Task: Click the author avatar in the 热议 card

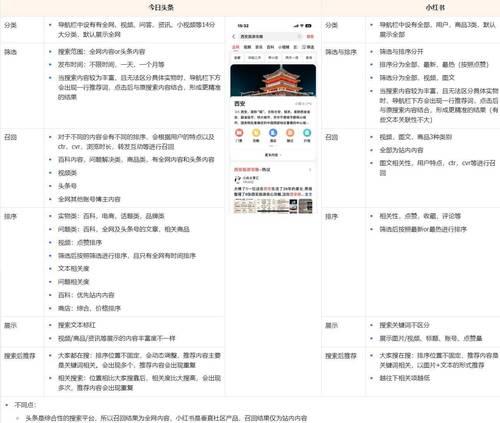Action: [238, 180]
